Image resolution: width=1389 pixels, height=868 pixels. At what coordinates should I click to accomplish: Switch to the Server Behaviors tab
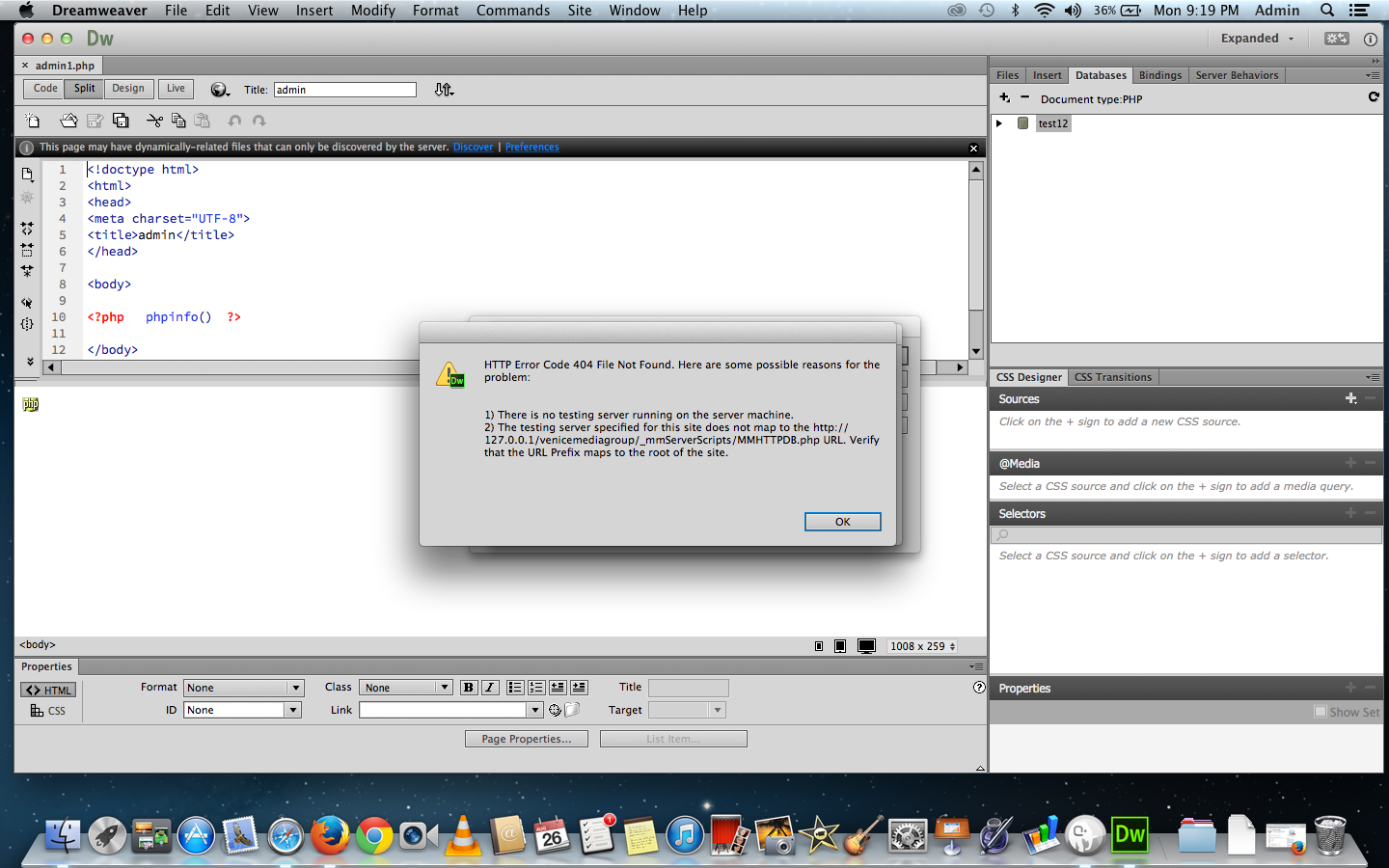(1237, 75)
